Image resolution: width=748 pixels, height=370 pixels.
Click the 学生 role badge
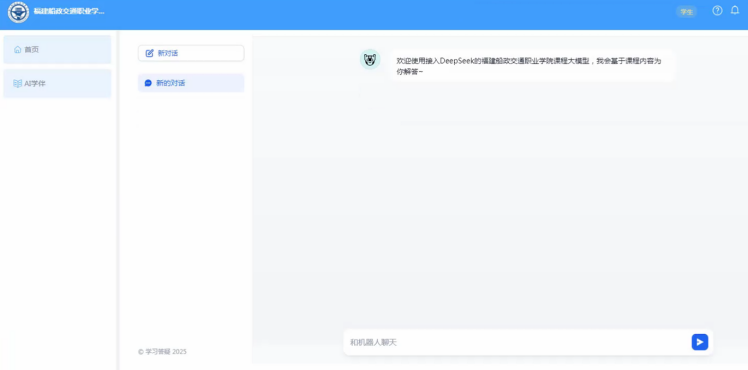[x=686, y=12]
